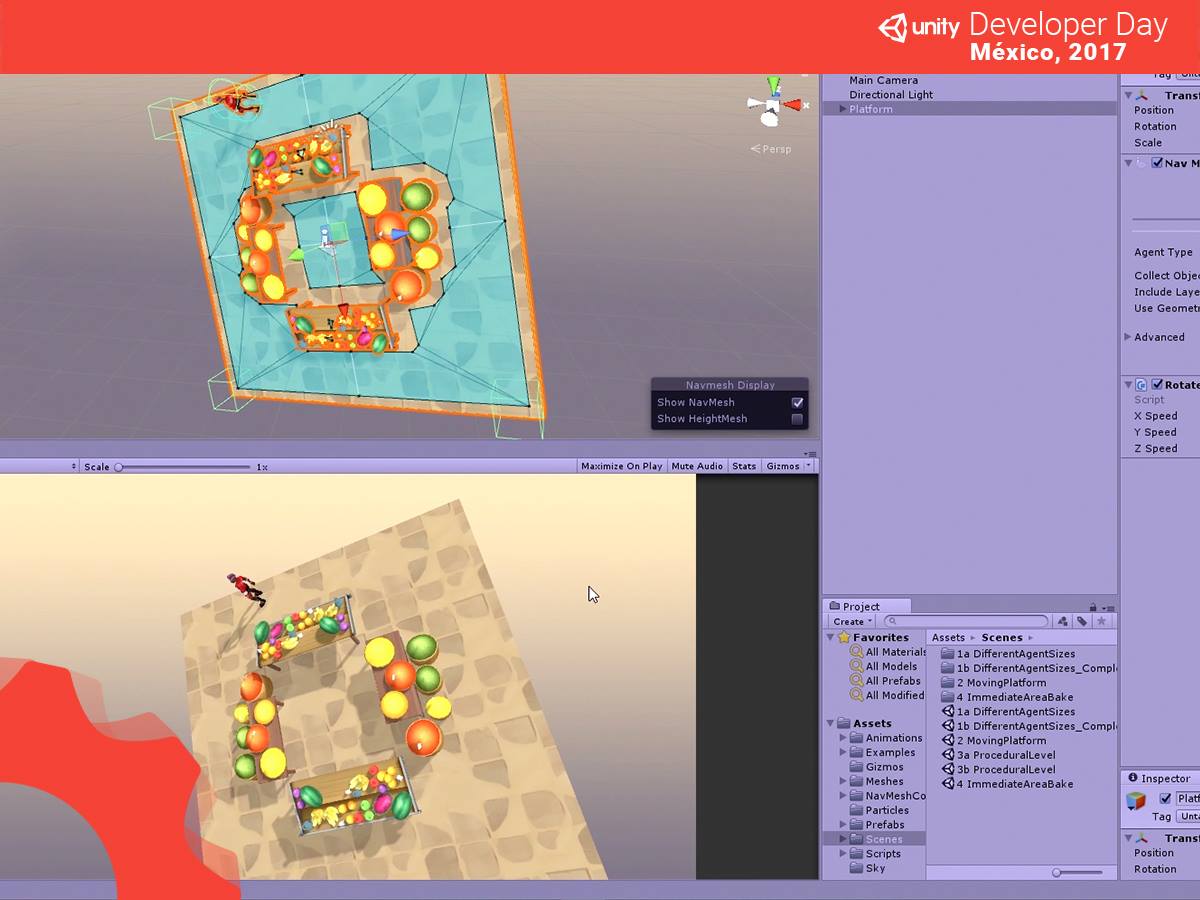Viewport: 1200px width, 900px height.
Task: Disable the Nav Mesh component checkbox
Action: 1157,163
